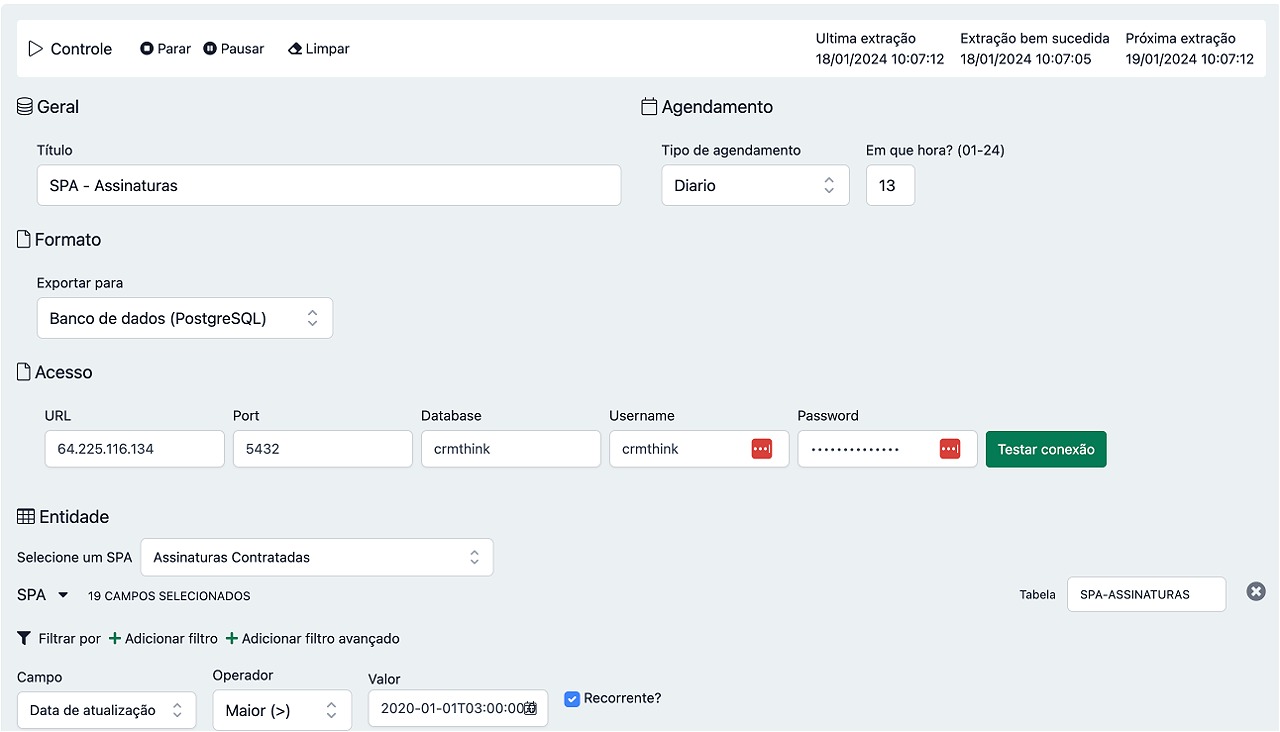The image size is (1280, 732).
Task: Pause extraction with the Pausar button
Action: click(x=233, y=49)
